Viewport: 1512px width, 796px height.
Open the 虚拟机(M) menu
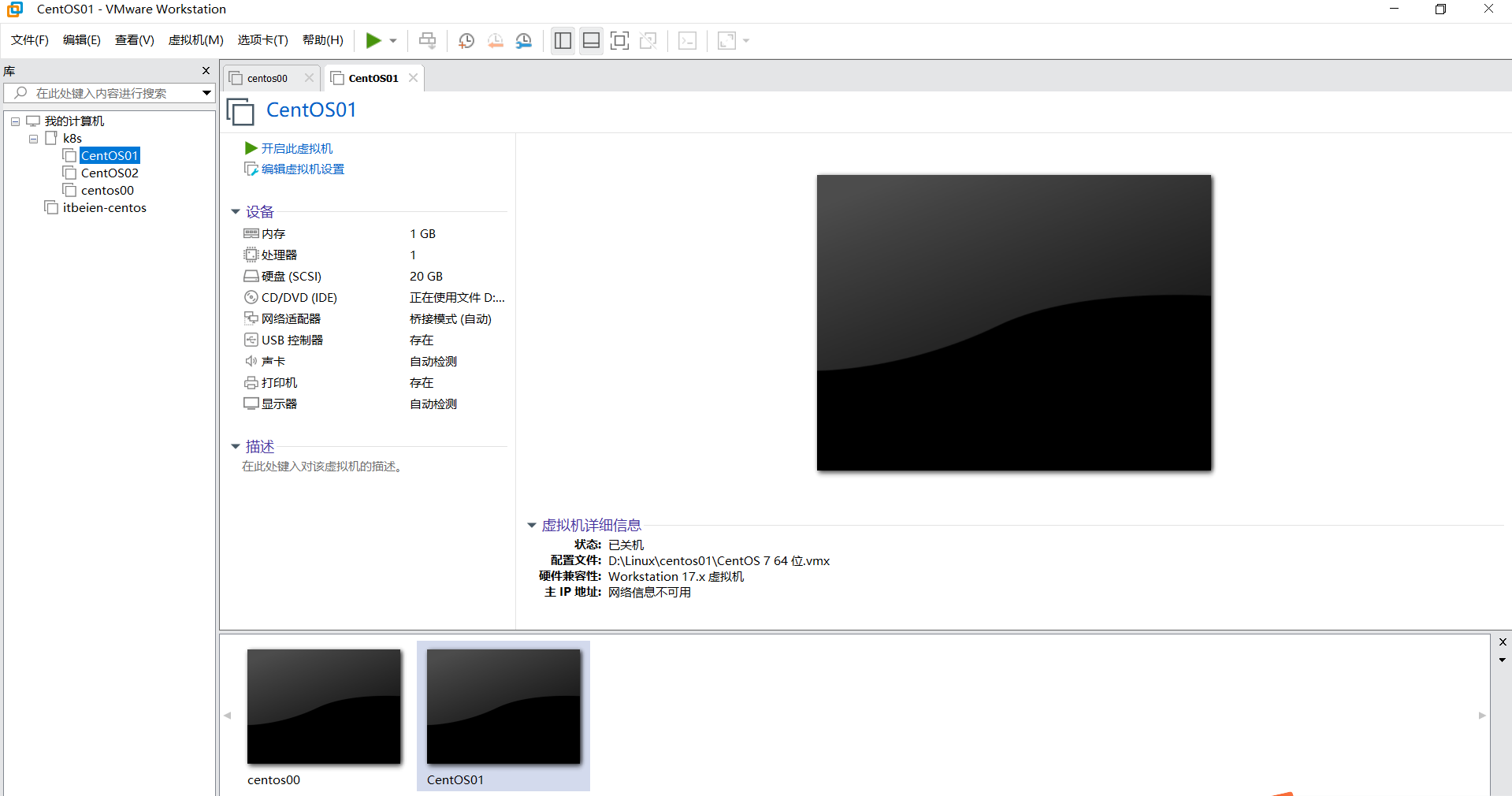(196, 40)
